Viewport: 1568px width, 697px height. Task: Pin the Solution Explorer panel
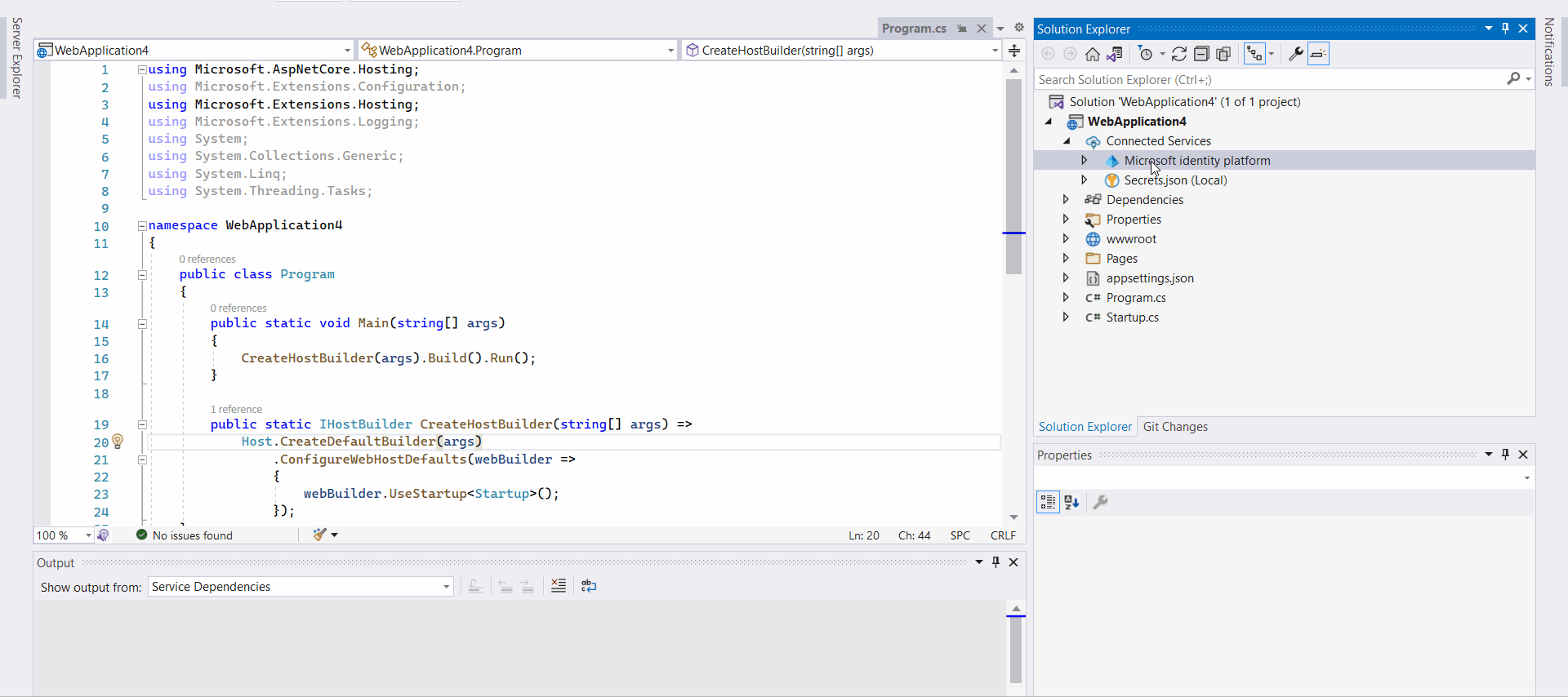(x=1506, y=29)
